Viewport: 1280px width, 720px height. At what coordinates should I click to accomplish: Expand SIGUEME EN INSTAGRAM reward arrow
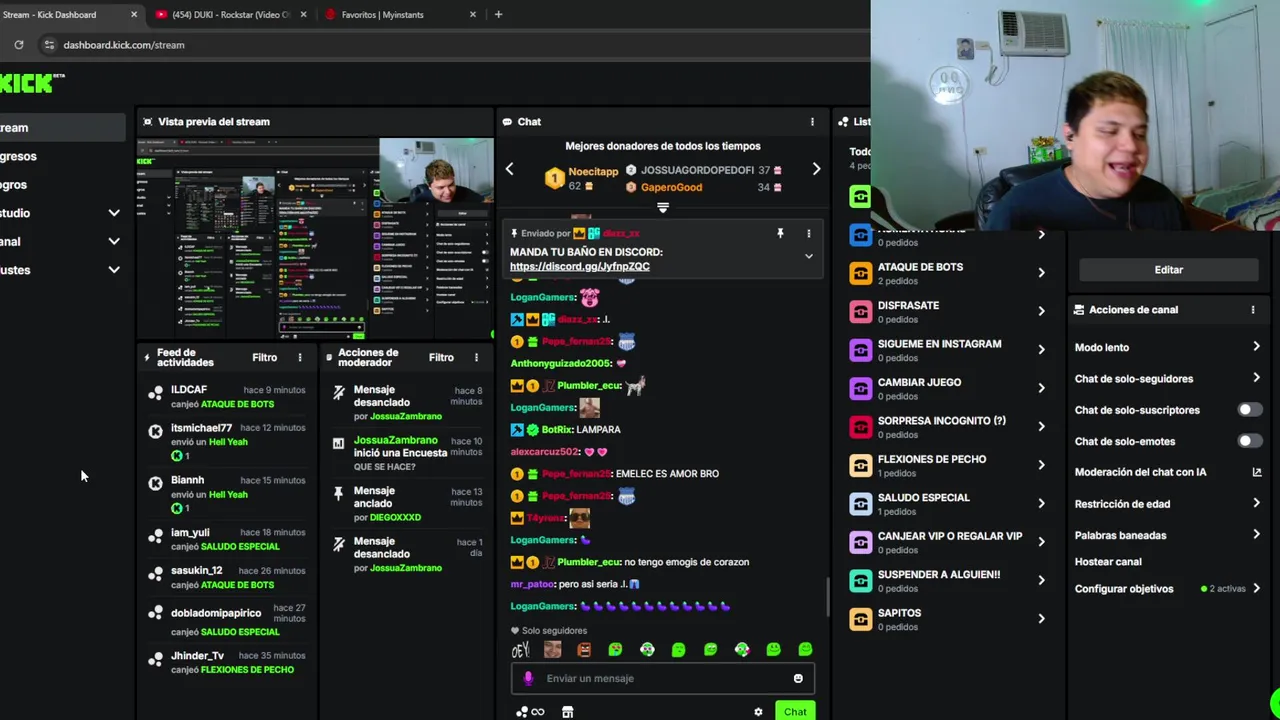tap(1041, 350)
